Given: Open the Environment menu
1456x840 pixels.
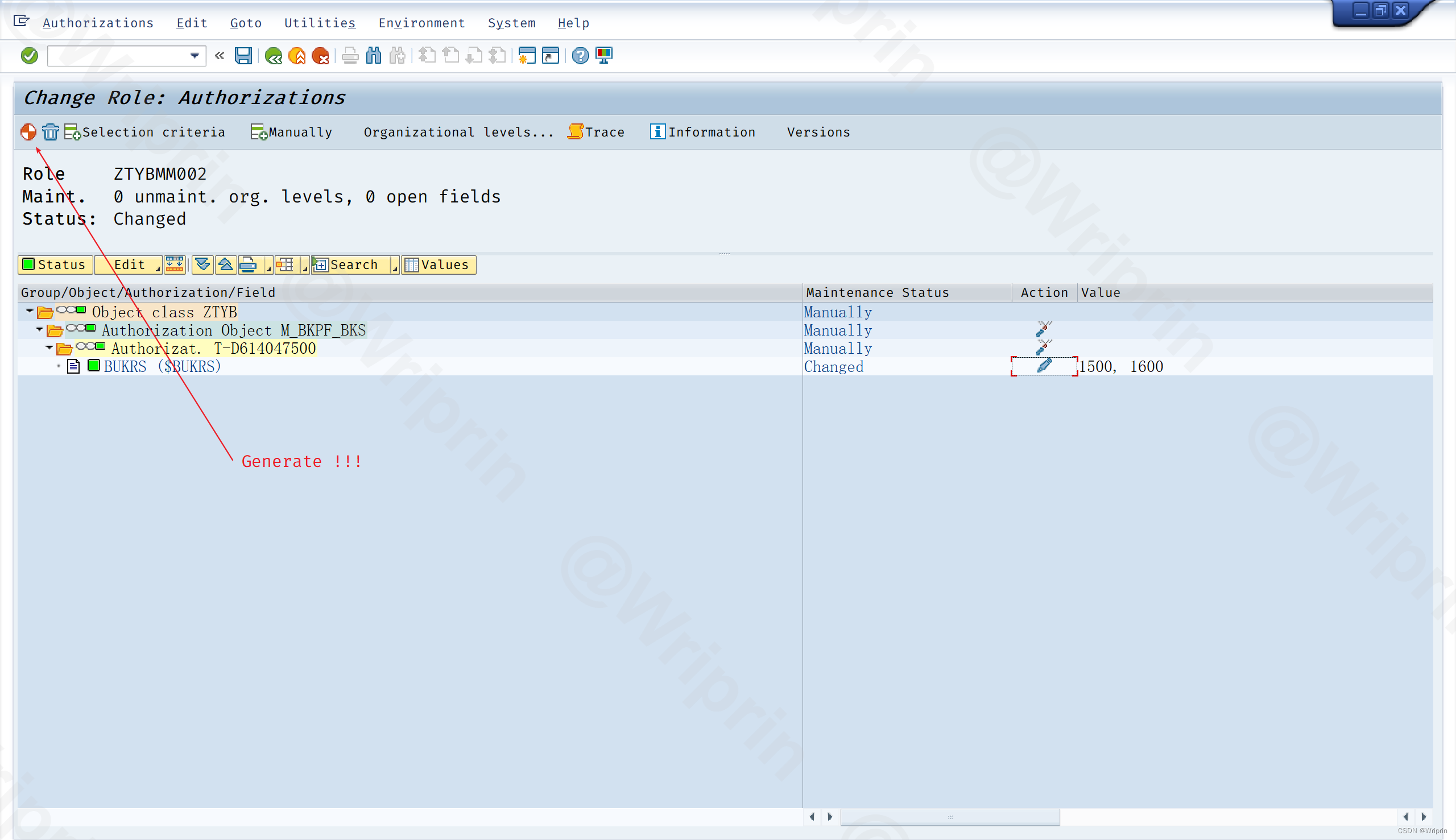Looking at the screenshot, I should pyautogui.click(x=421, y=23).
